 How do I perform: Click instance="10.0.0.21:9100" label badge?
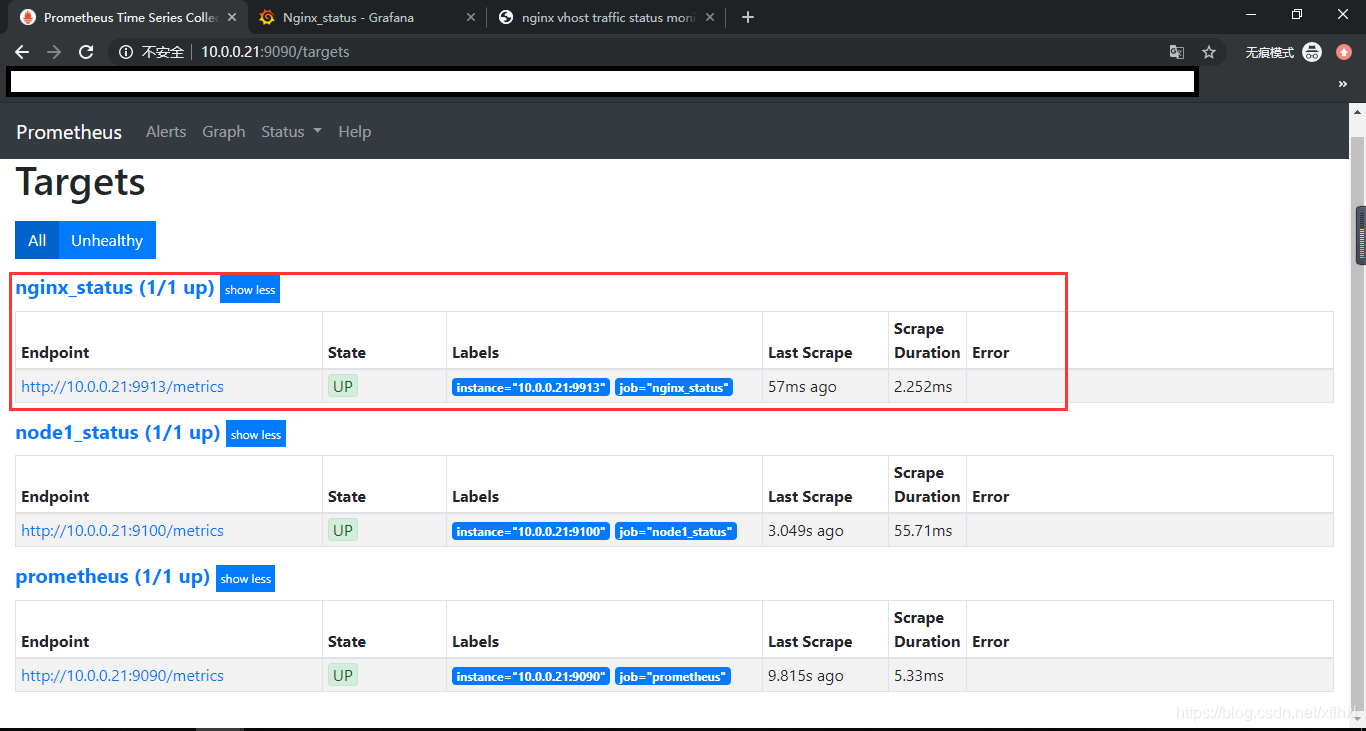coord(531,532)
